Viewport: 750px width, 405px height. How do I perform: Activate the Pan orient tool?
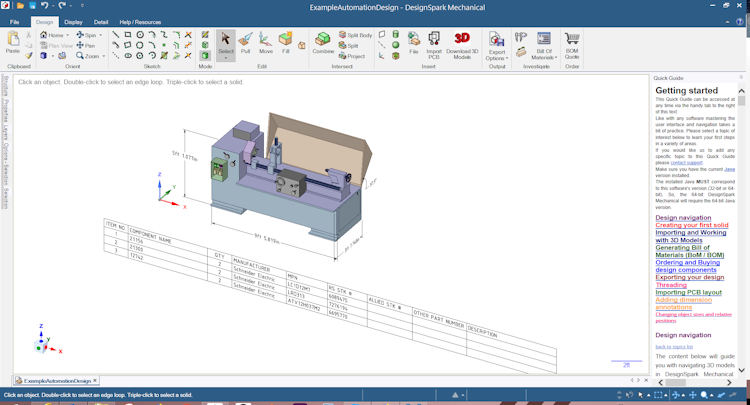(x=87, y=45)
